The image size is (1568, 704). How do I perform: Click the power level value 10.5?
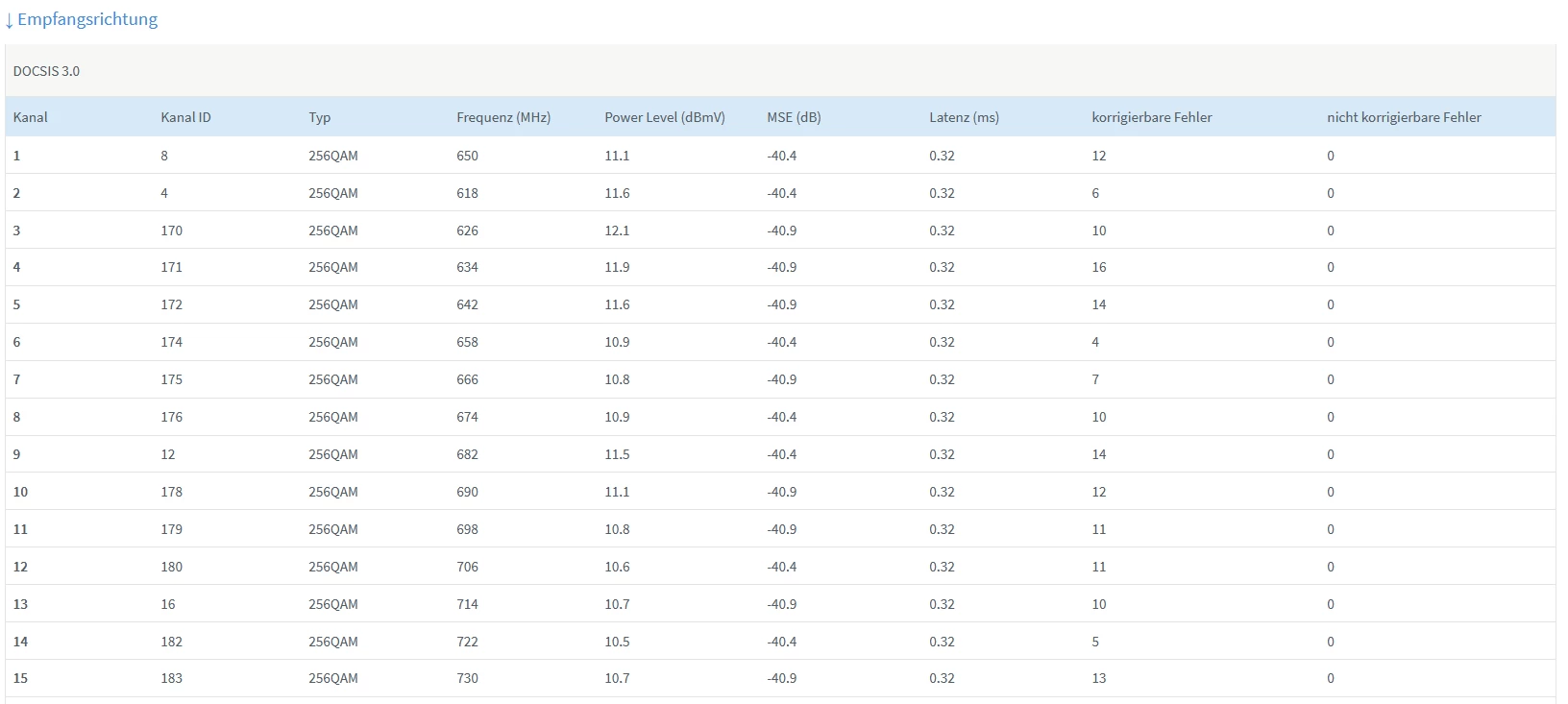tap(617, 642)
